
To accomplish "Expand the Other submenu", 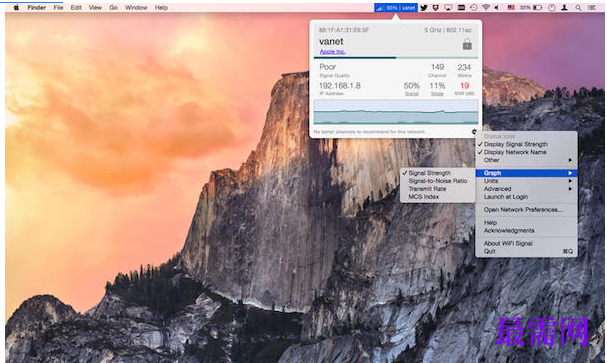I will [x=526, y=160].
